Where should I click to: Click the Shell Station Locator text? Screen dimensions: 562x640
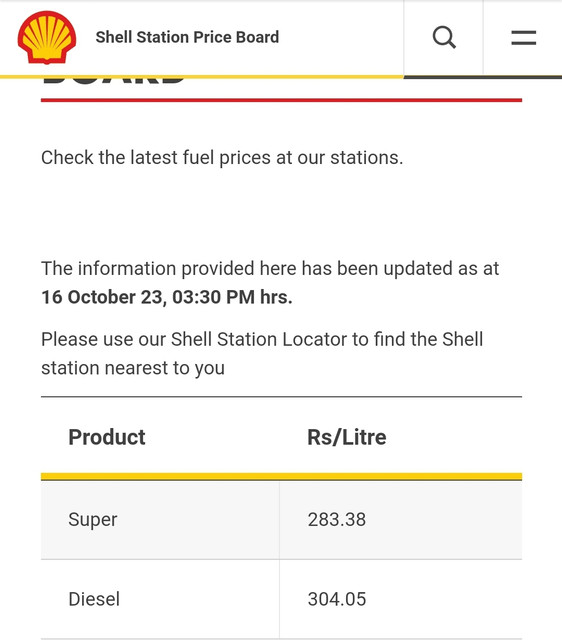(259, 339)
